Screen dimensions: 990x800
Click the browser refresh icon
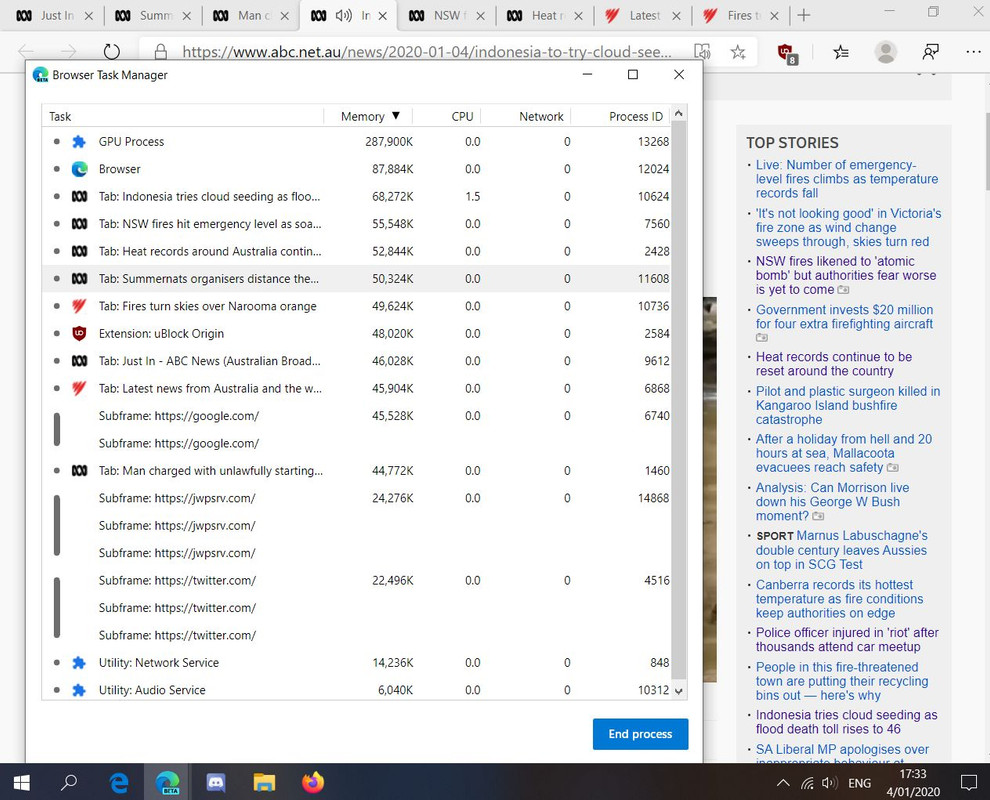(x=112, y=52)
